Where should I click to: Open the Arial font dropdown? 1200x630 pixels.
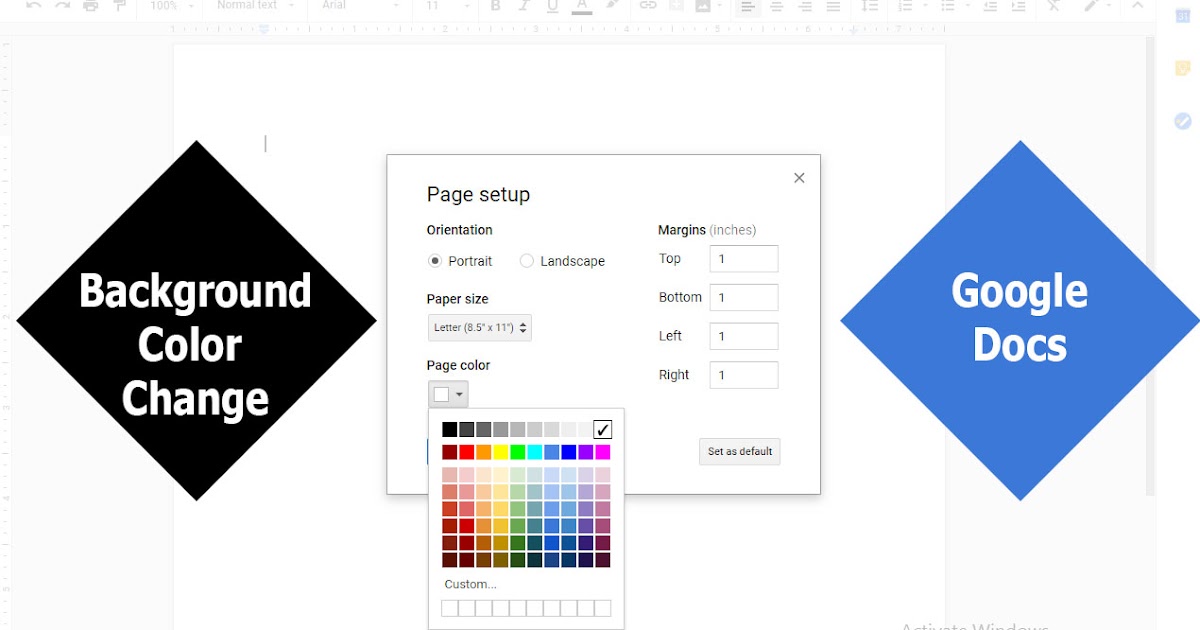360,5
